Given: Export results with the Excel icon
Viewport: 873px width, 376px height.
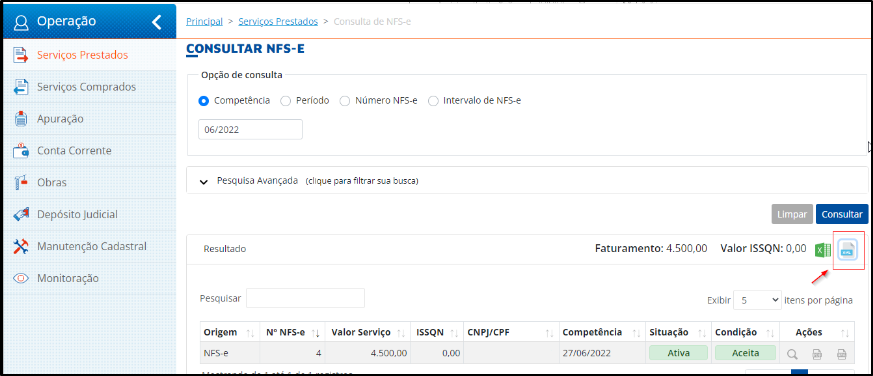Looking at the screenshot, I should [822, 250].
